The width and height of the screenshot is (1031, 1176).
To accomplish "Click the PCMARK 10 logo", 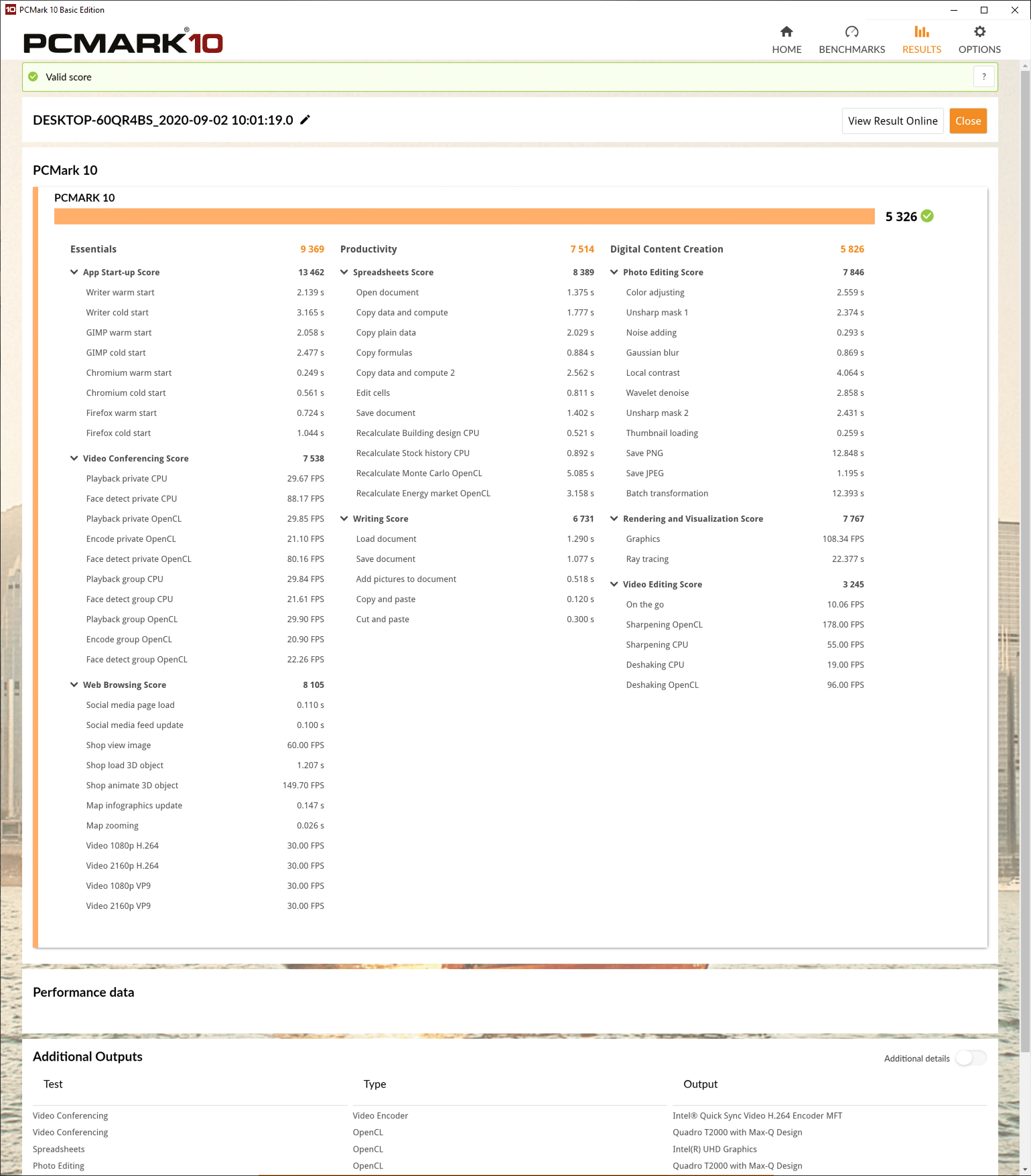I will [x=123, y=42].
